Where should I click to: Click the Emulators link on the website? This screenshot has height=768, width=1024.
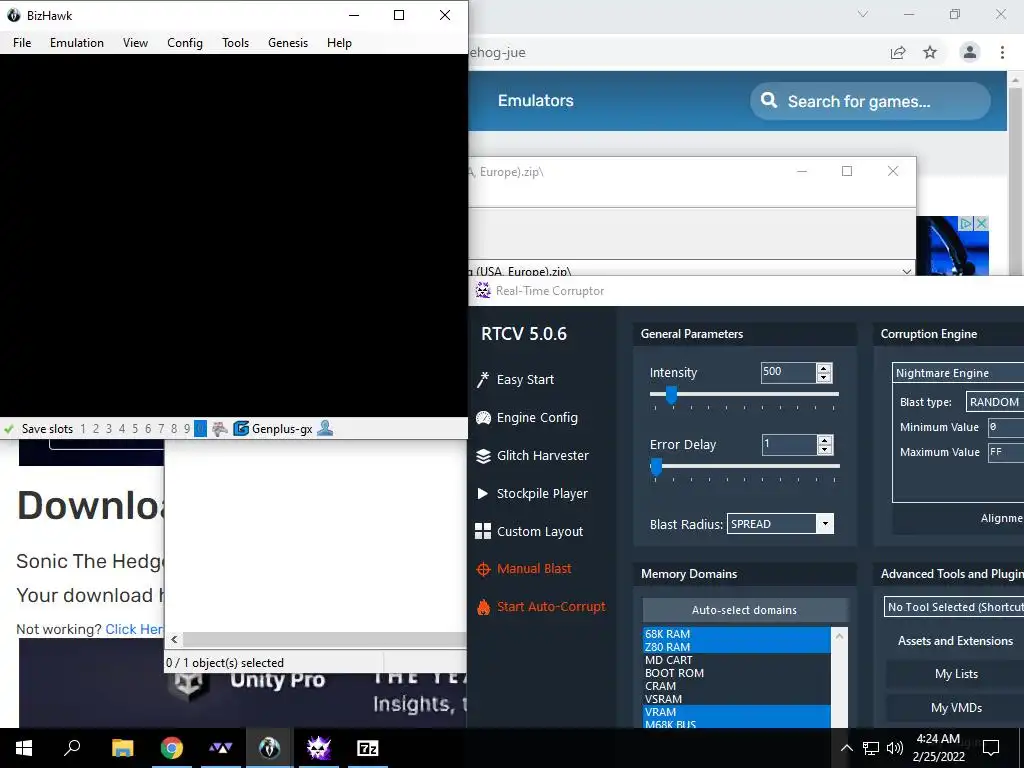coord(536,101)
